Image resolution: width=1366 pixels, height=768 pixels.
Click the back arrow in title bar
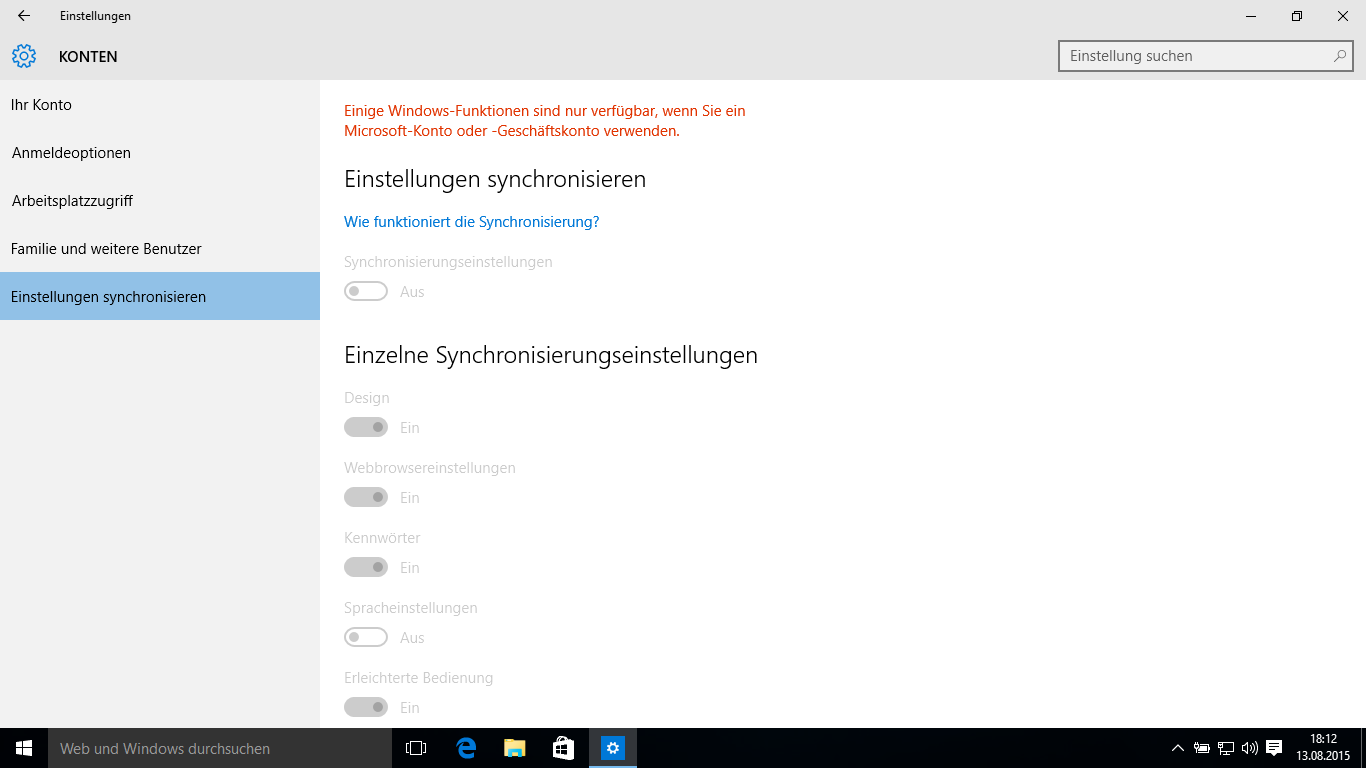click(24, 16)
